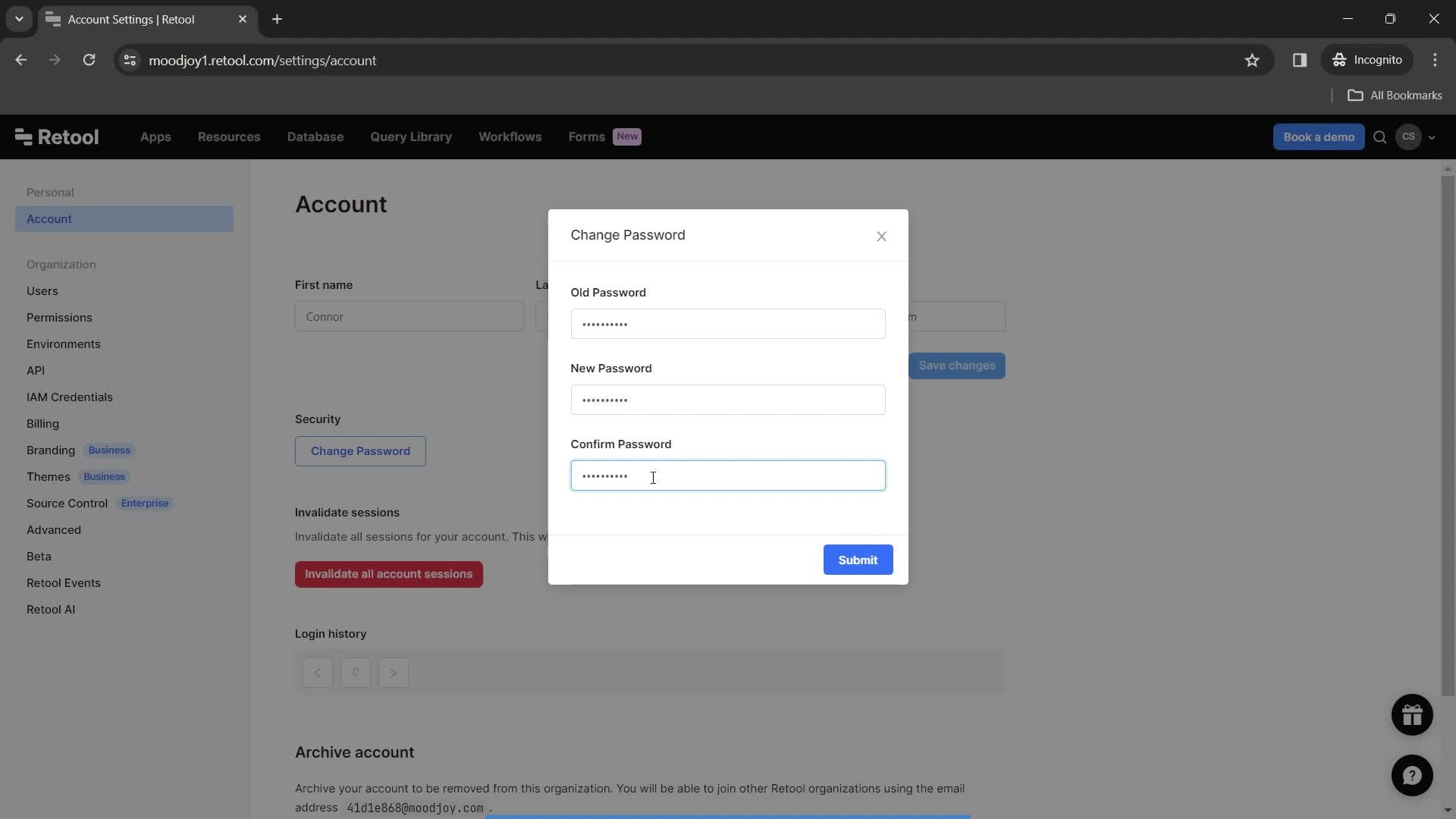The width and height of the screenshot is (1456, 819).
Task: Click the help icon bottom right
Action: pos(1412,775)
